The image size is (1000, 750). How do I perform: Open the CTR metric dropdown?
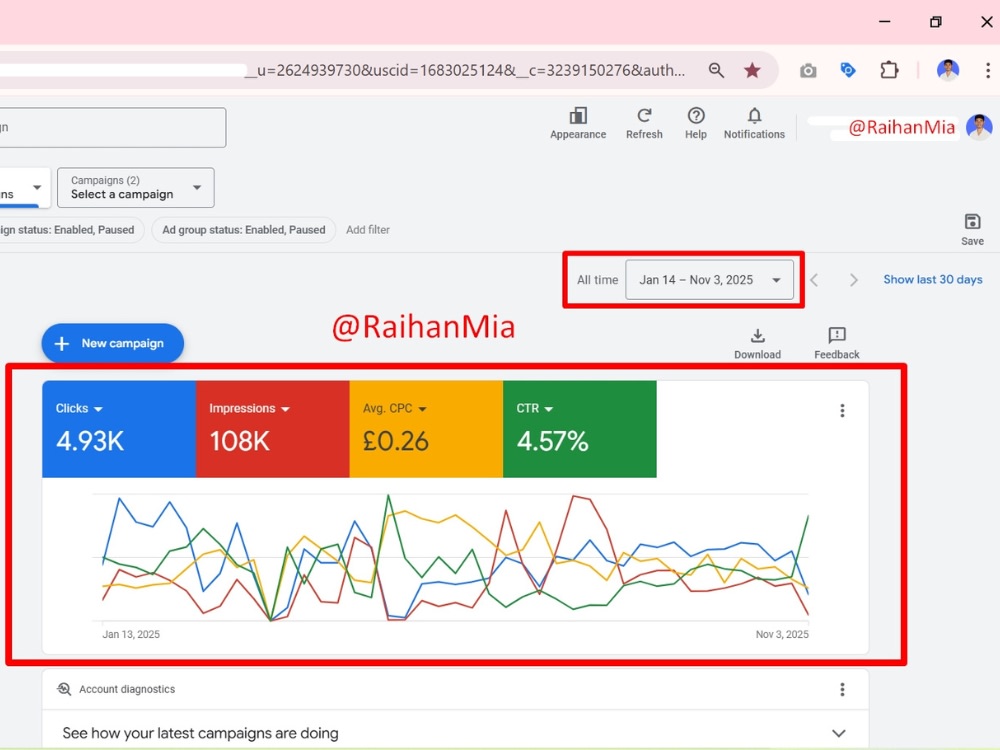tap(534, 409)
